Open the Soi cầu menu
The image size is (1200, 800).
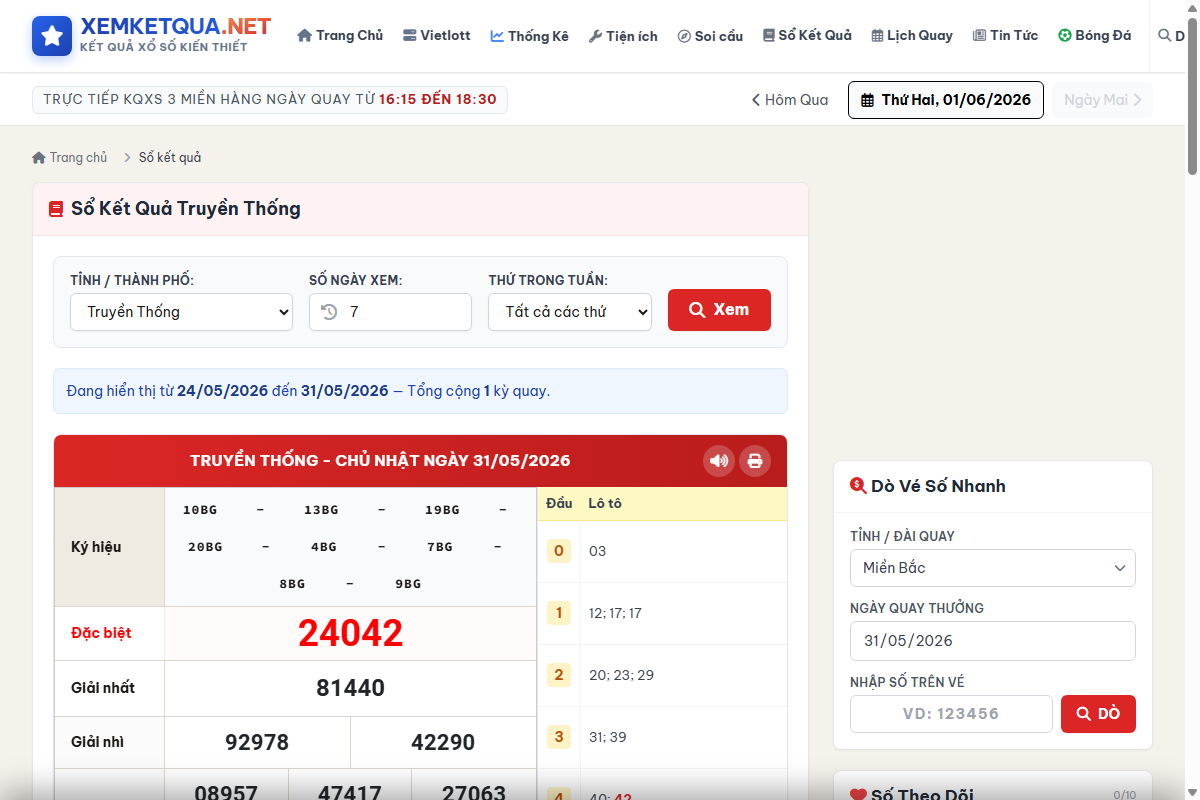click(710, 36)
